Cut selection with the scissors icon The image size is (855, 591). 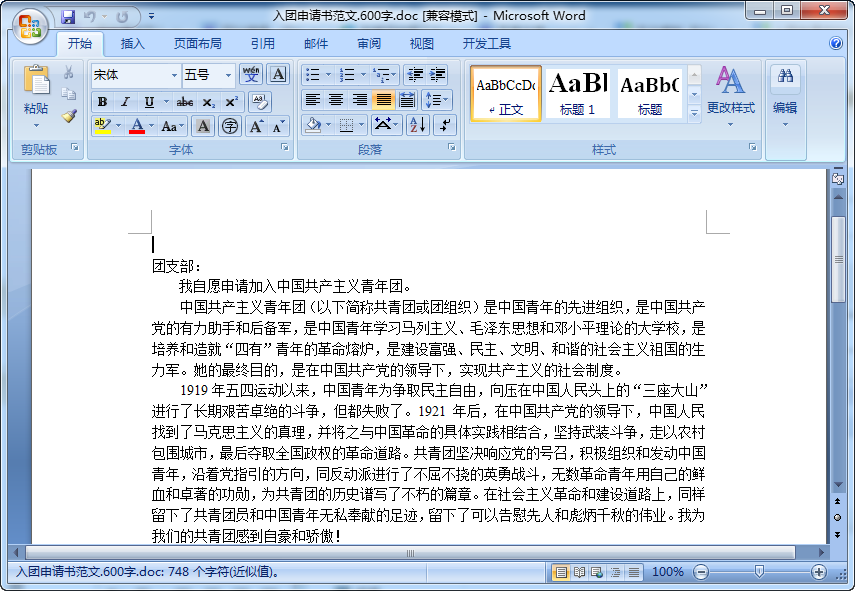click(69, 73)
